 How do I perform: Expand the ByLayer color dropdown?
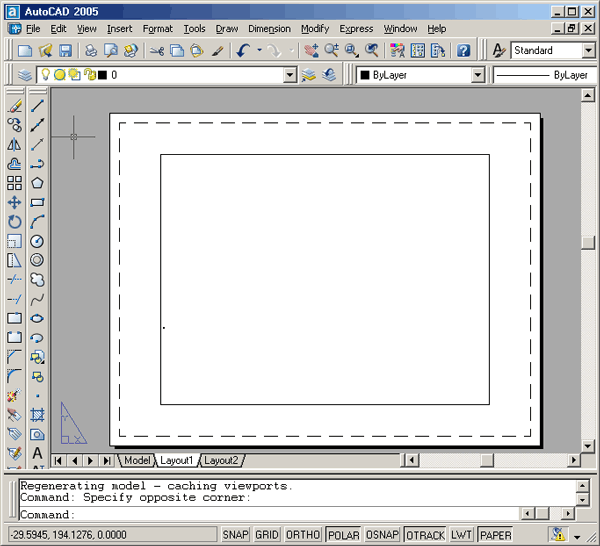point(477,75)
